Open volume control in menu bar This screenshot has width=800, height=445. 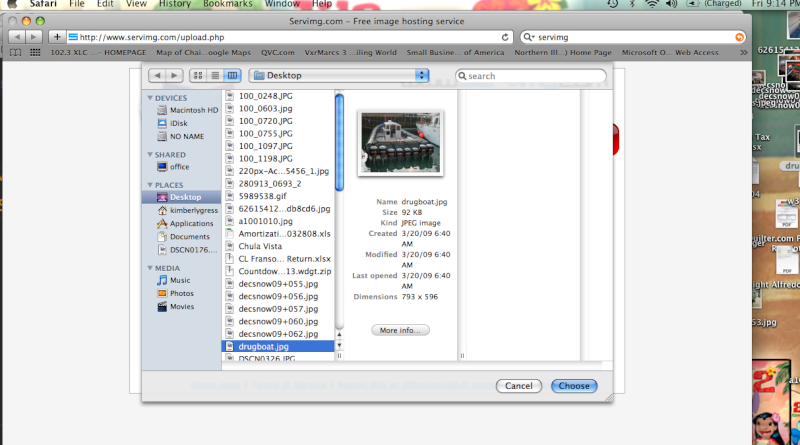click(x=671, y=4)
